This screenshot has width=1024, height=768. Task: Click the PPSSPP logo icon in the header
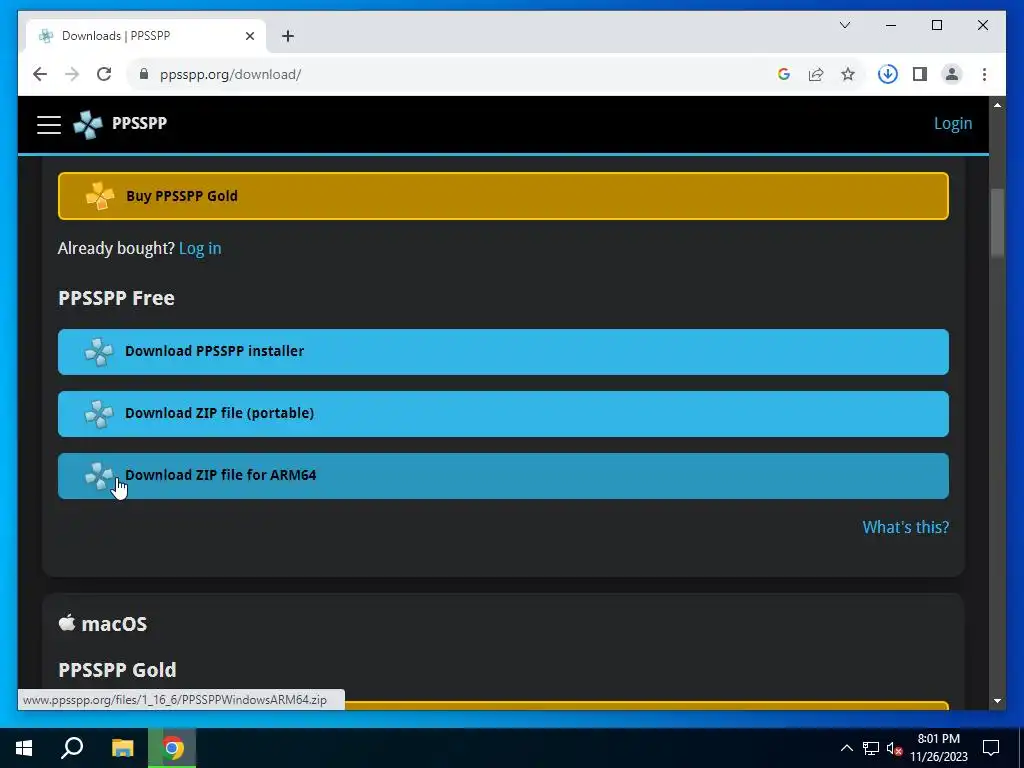point(88,124)
